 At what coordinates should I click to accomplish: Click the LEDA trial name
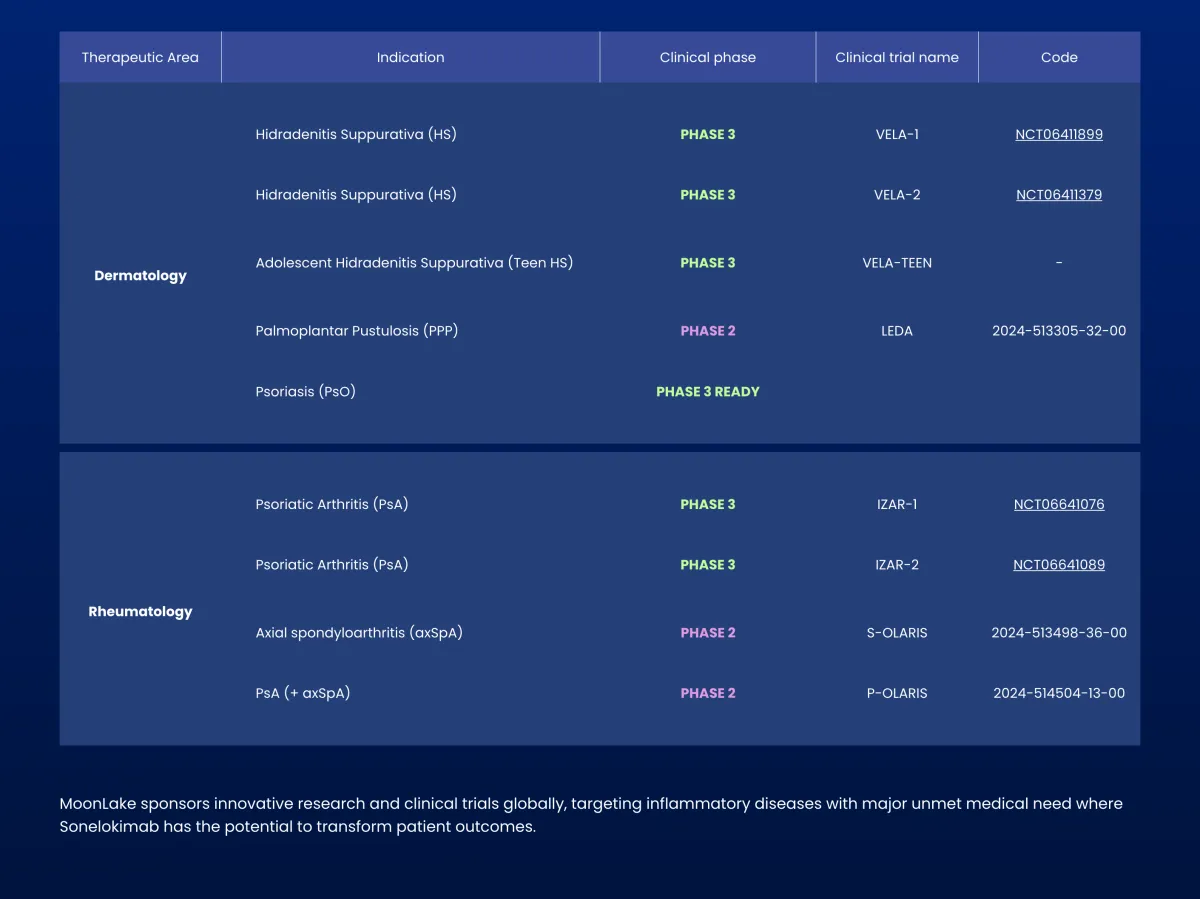click(896, 331)
